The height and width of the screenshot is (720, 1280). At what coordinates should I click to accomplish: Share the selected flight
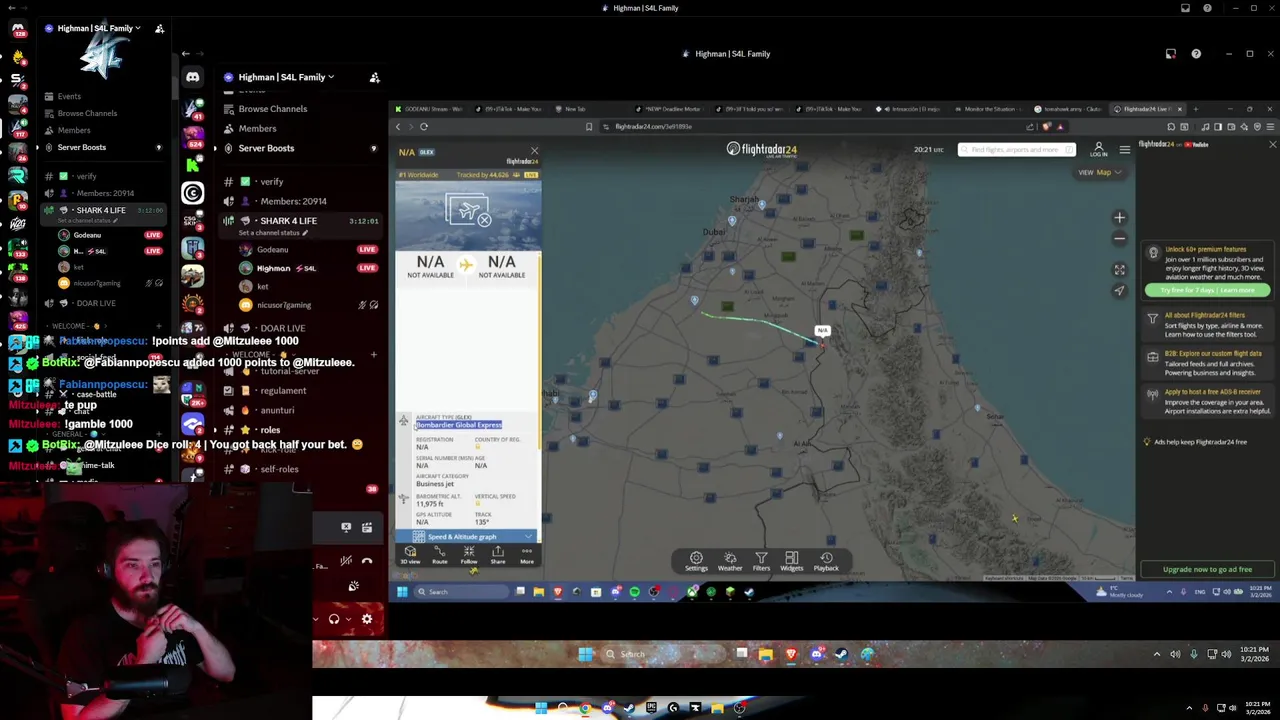click(x=498, y=555)
